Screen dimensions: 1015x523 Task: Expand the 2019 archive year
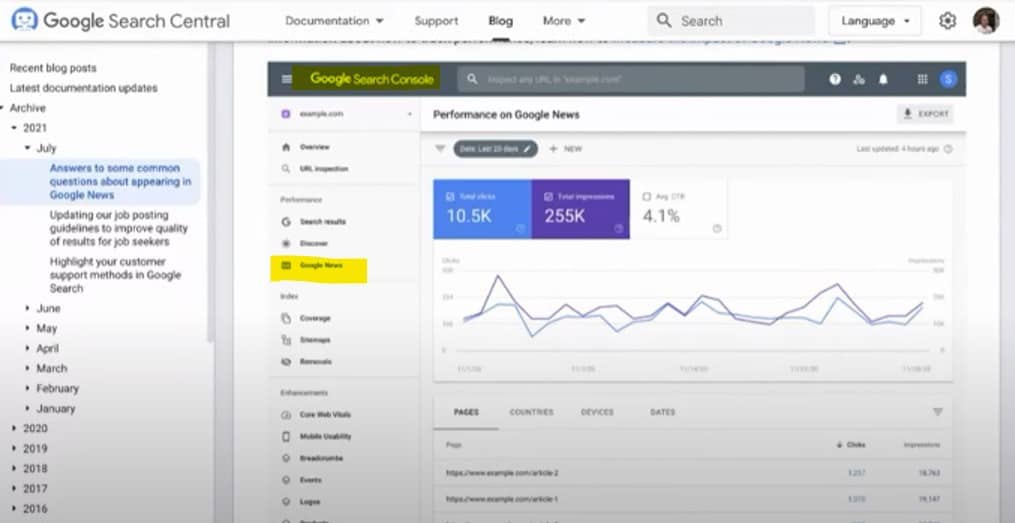pos(14,448)
